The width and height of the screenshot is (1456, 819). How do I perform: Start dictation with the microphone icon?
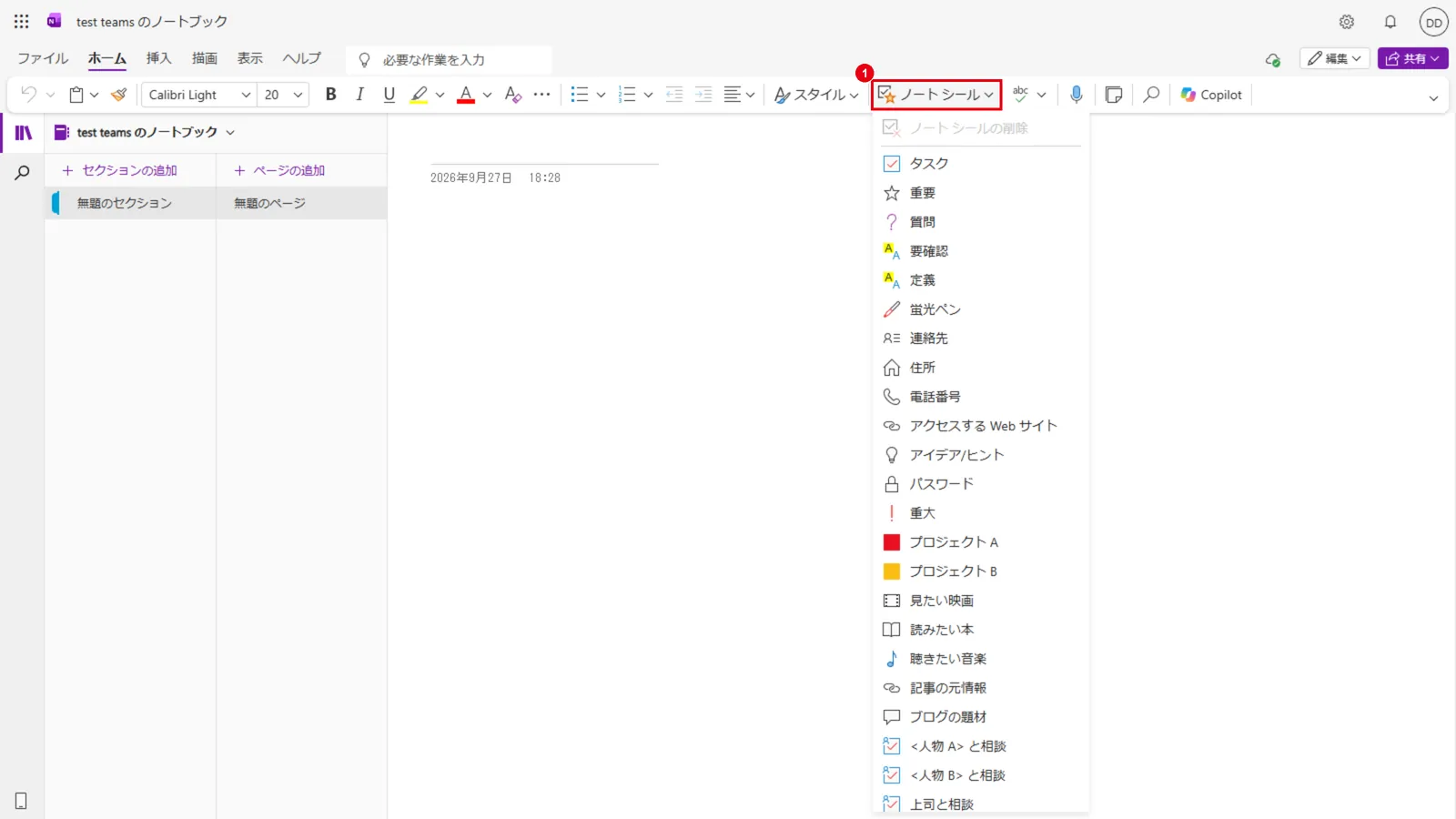[x=1077, y=95]
